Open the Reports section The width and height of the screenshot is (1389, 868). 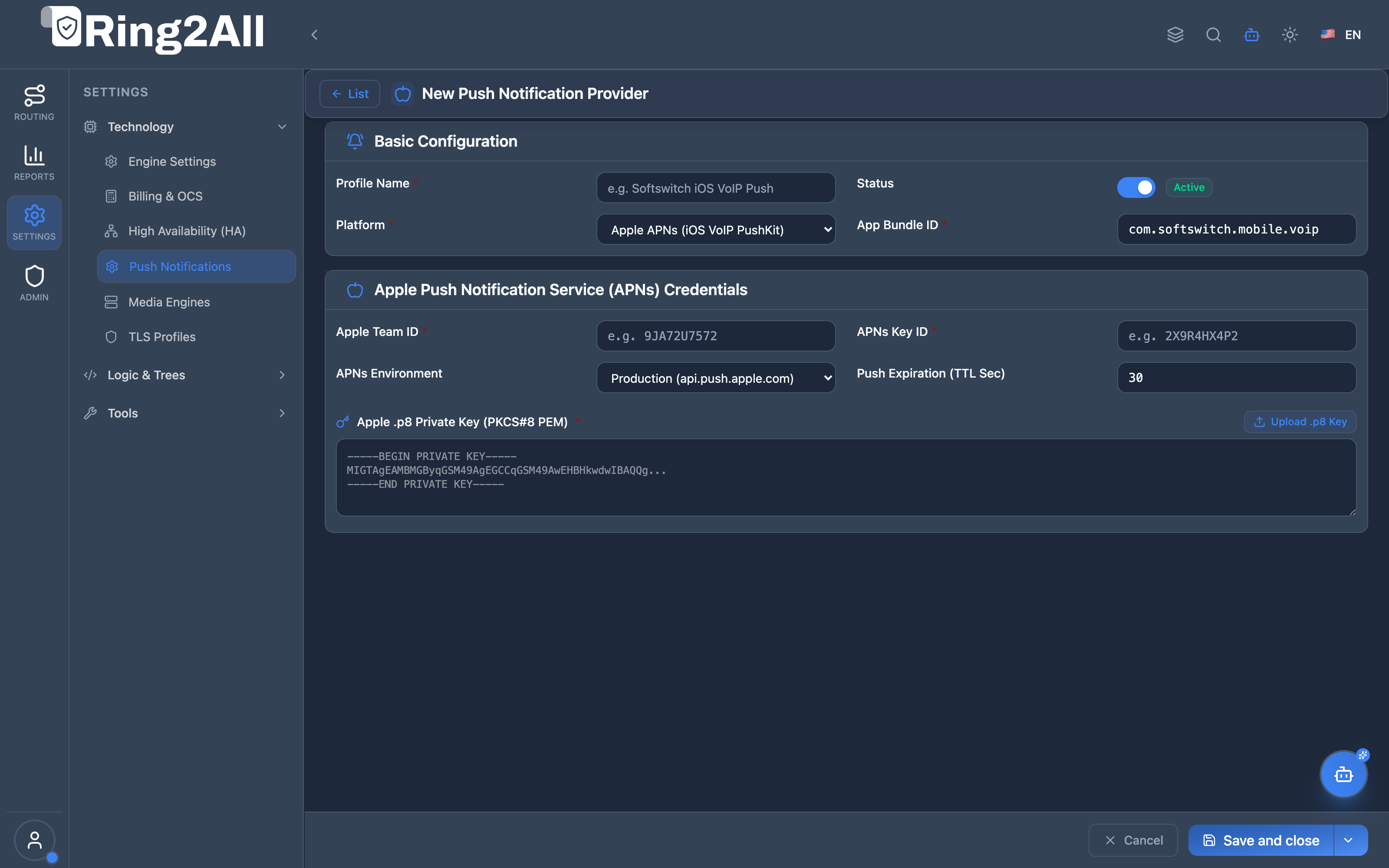click(34, 163)
